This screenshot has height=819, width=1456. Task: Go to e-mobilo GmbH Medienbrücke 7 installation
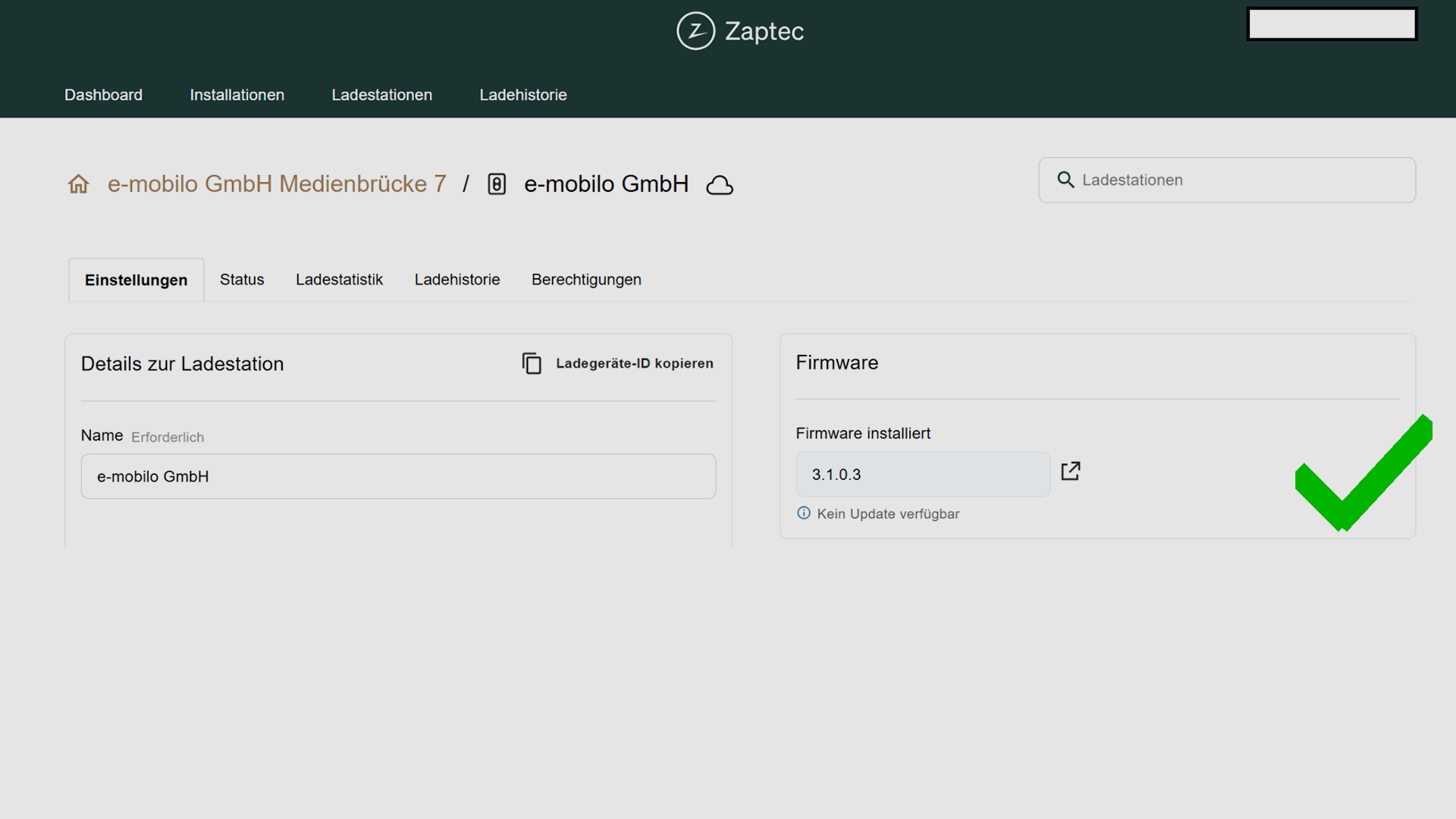pyautogui.click(x=277, y=184)
